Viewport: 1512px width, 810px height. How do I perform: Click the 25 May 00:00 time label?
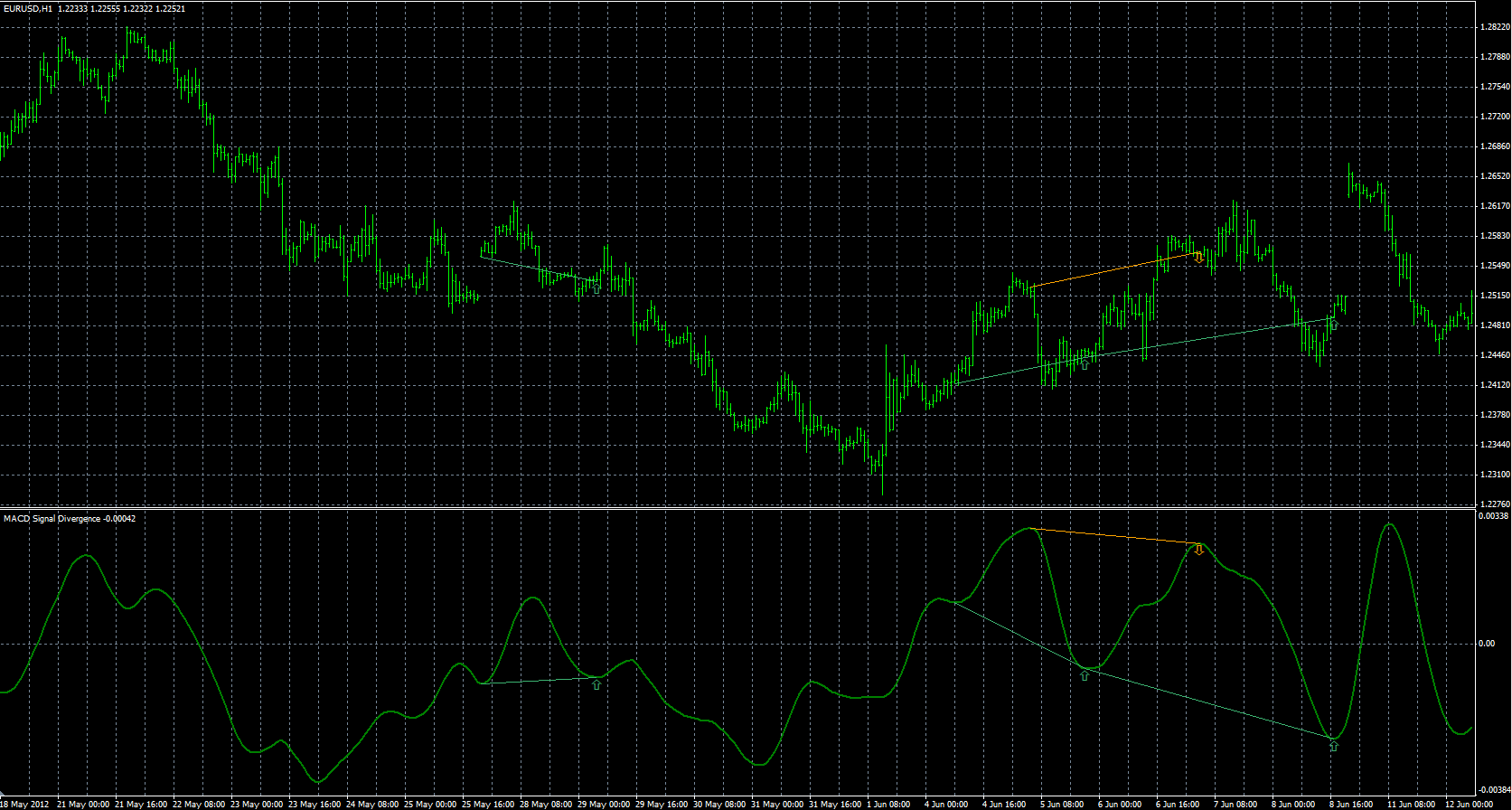pos(430,804)
